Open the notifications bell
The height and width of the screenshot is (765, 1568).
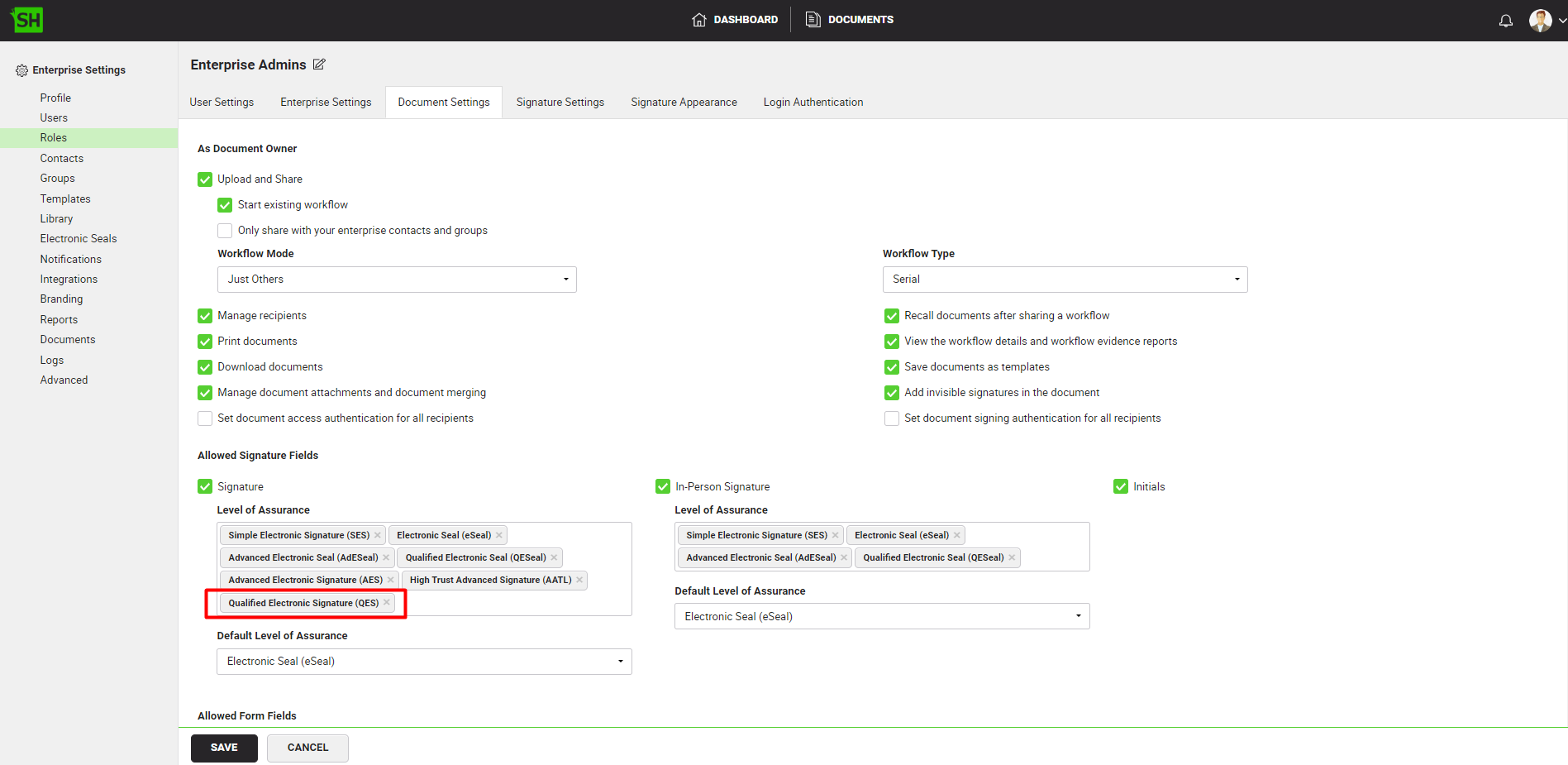click(1505, 21)
